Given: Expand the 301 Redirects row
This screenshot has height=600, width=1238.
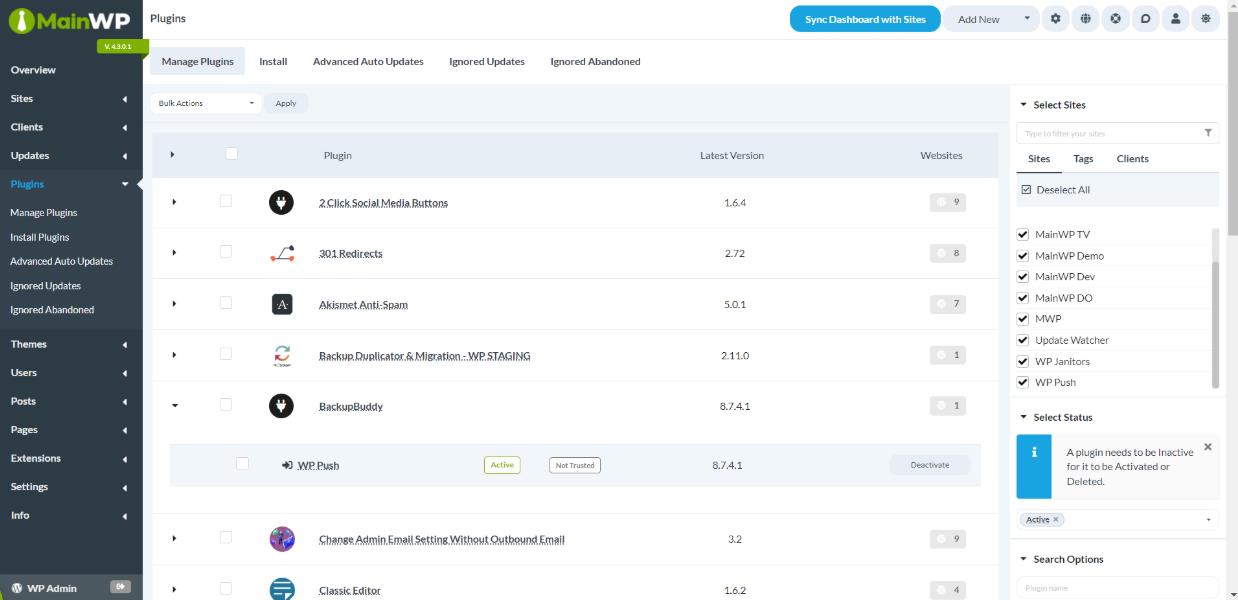Looking at the screenshot, I should click(x=175, y=253).
